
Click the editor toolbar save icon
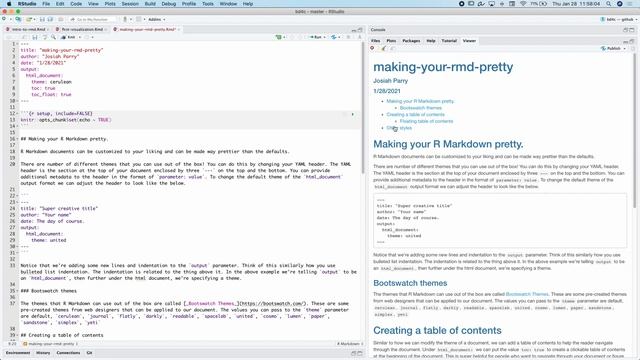click(35, 37)
